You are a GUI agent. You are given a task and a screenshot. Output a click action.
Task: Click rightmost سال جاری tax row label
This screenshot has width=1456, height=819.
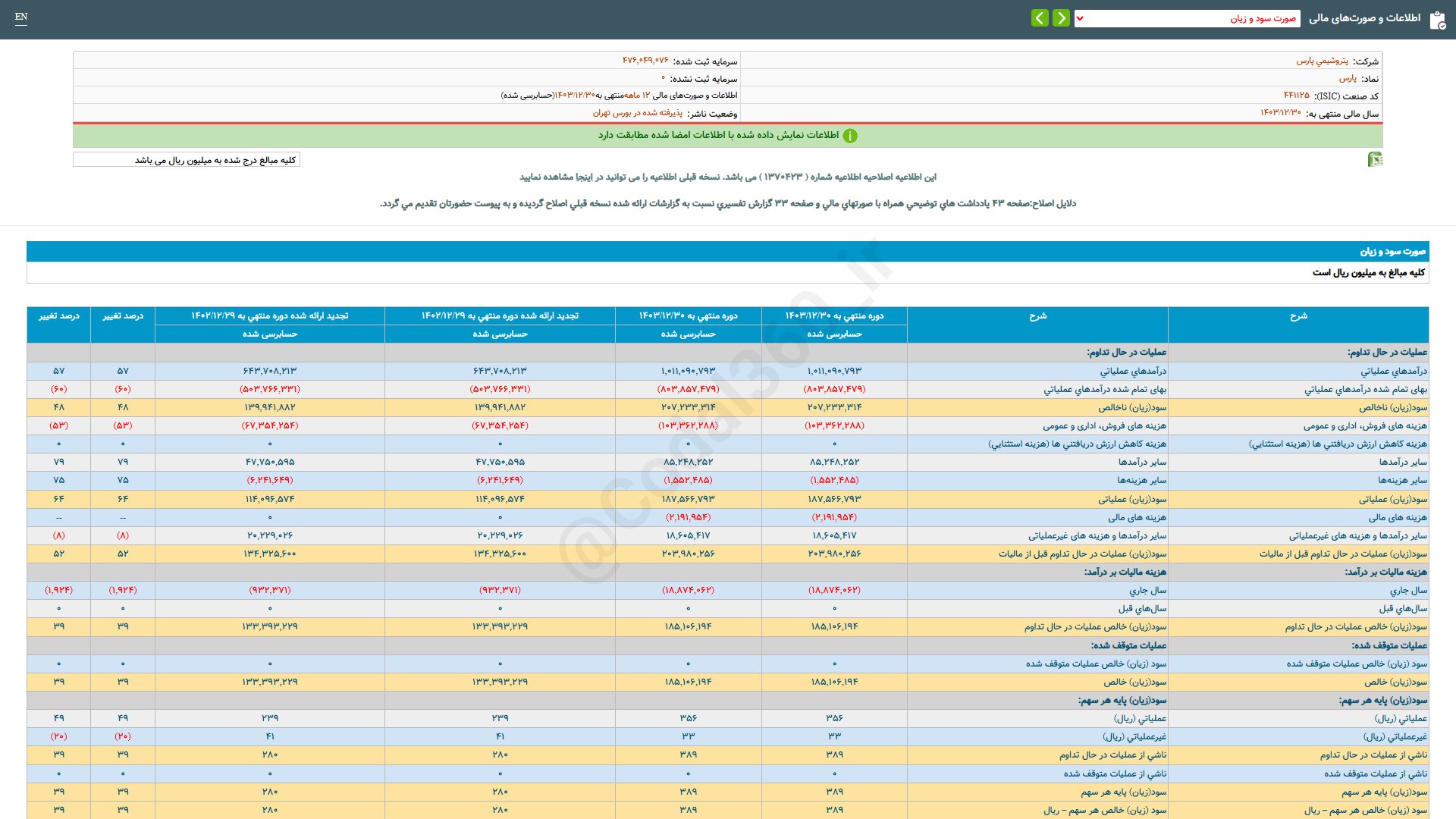(1408, 590)
